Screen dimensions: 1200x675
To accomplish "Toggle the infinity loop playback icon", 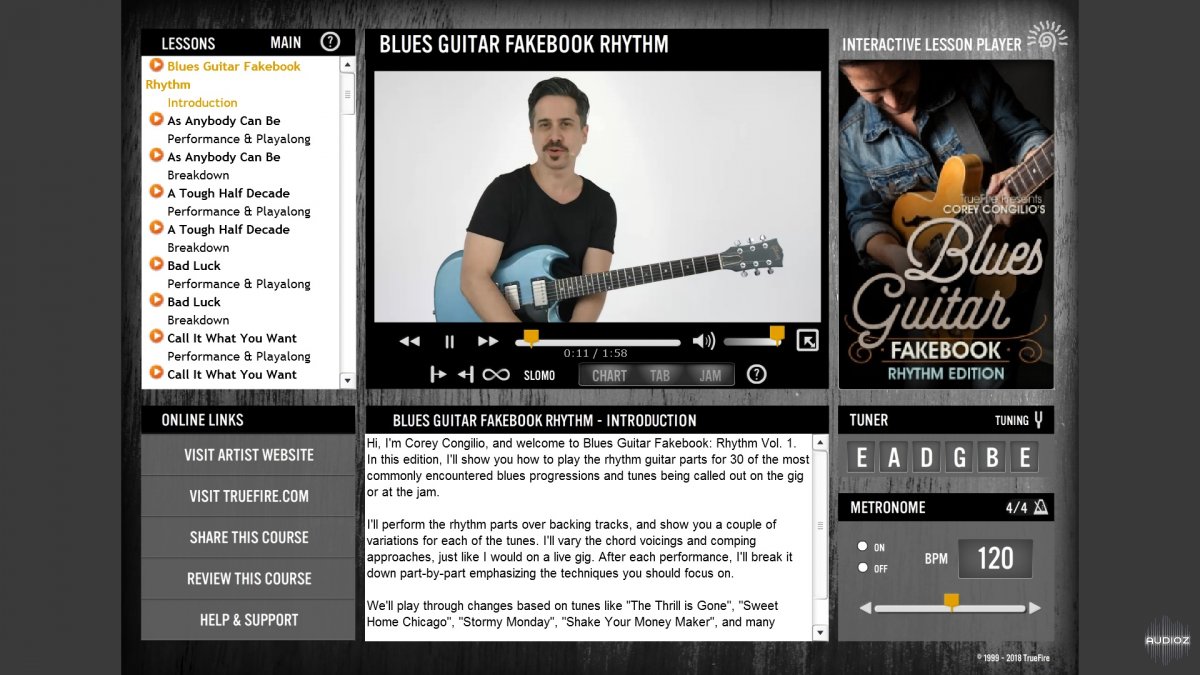I will (496, 374).
